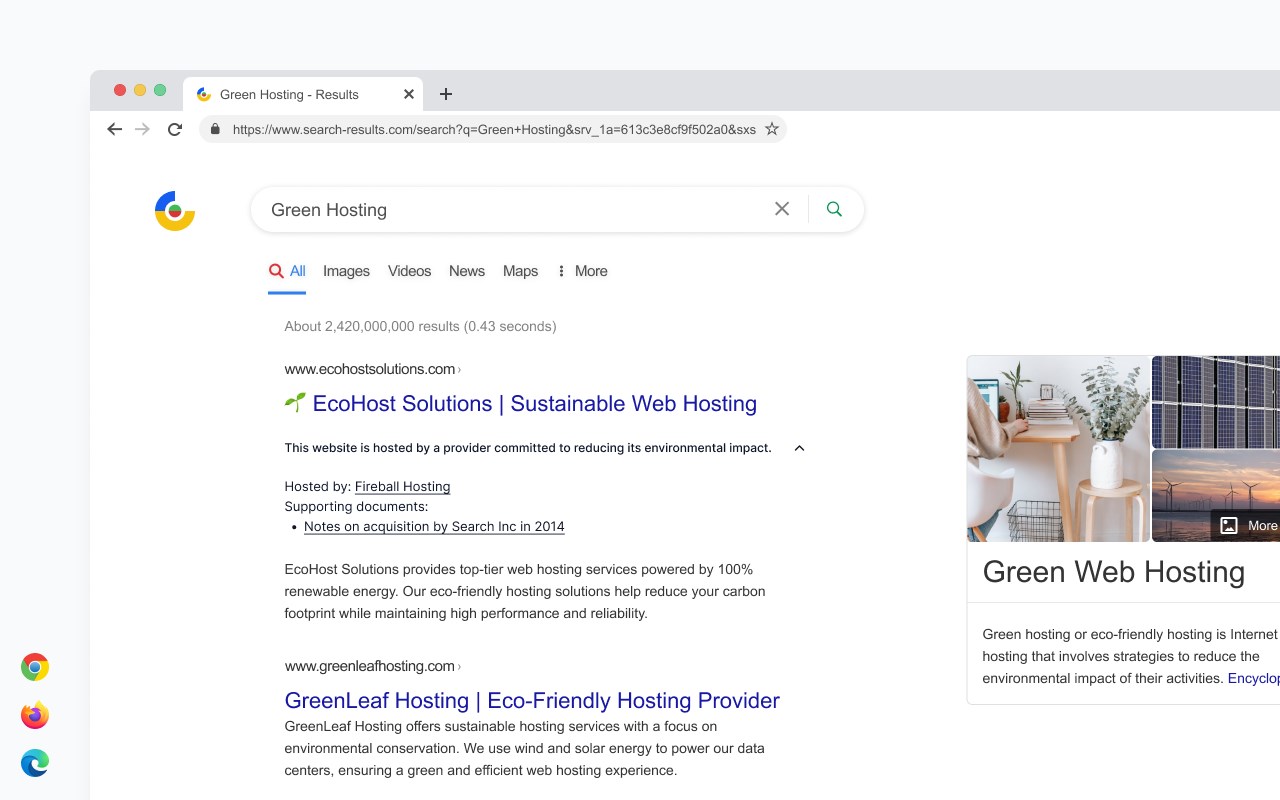Launch Chrome from the dock

pyautogui.click(x=35, y=667)
